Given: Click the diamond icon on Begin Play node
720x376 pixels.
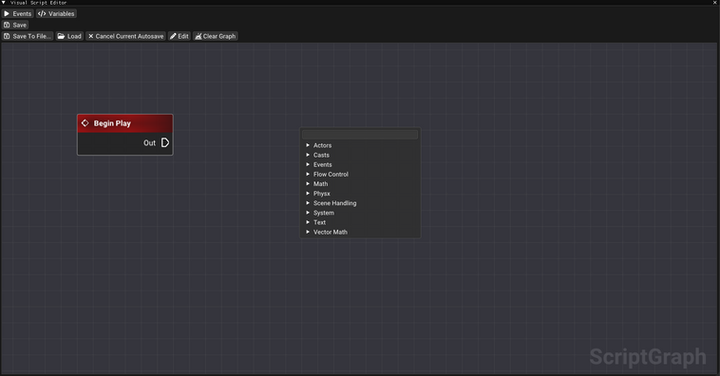Looking at the screenshot, I should (85, 123).
